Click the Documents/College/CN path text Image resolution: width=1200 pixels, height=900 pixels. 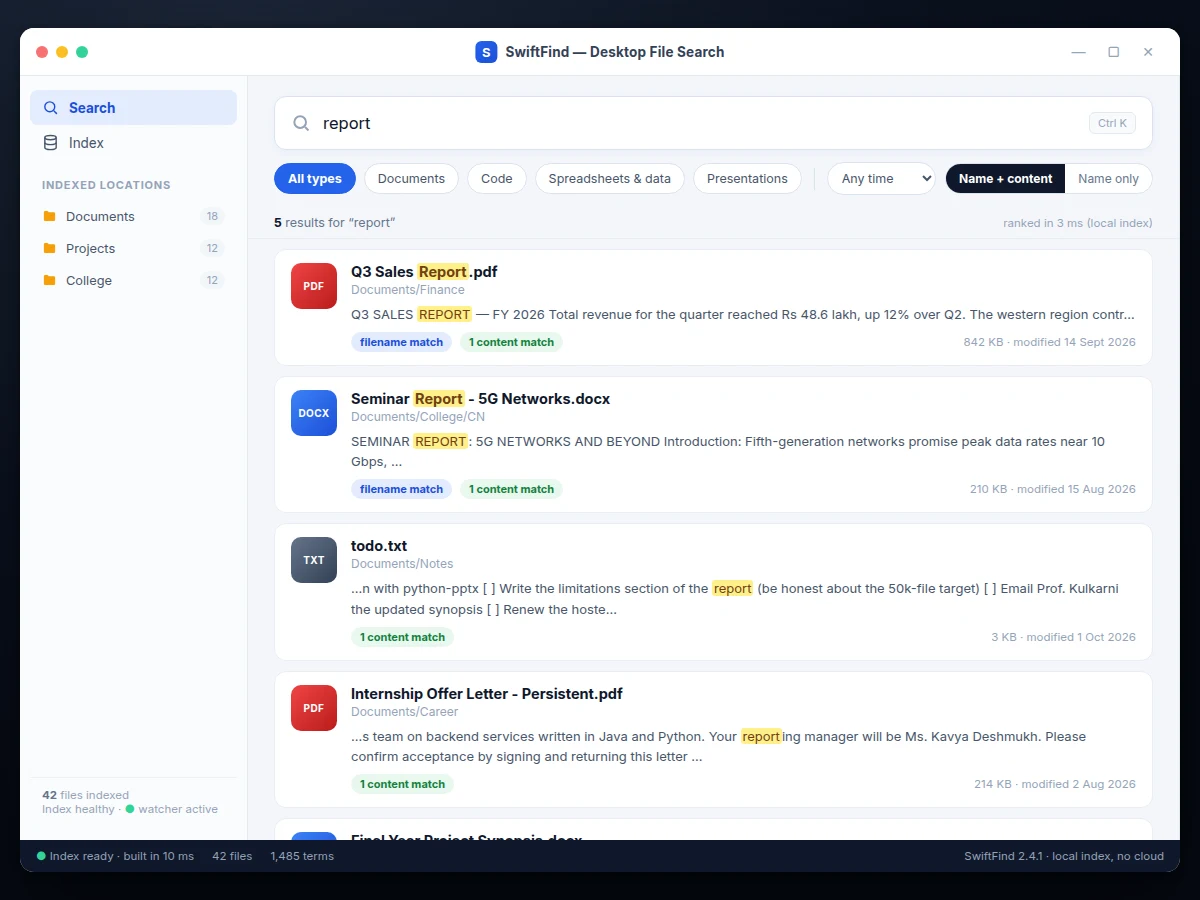pos(418,417)
